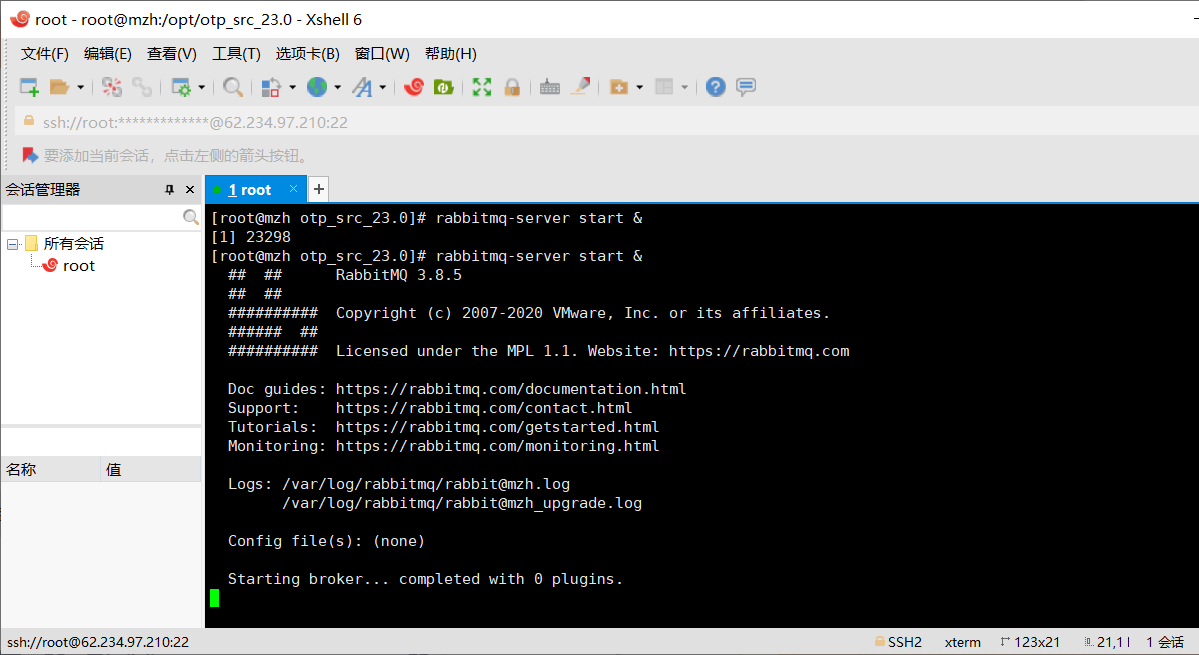The width and height of the screenshot is (1199, 655).
Task: Launch Xshell red swirl icon in toolbar
Action: pos(414,87)
